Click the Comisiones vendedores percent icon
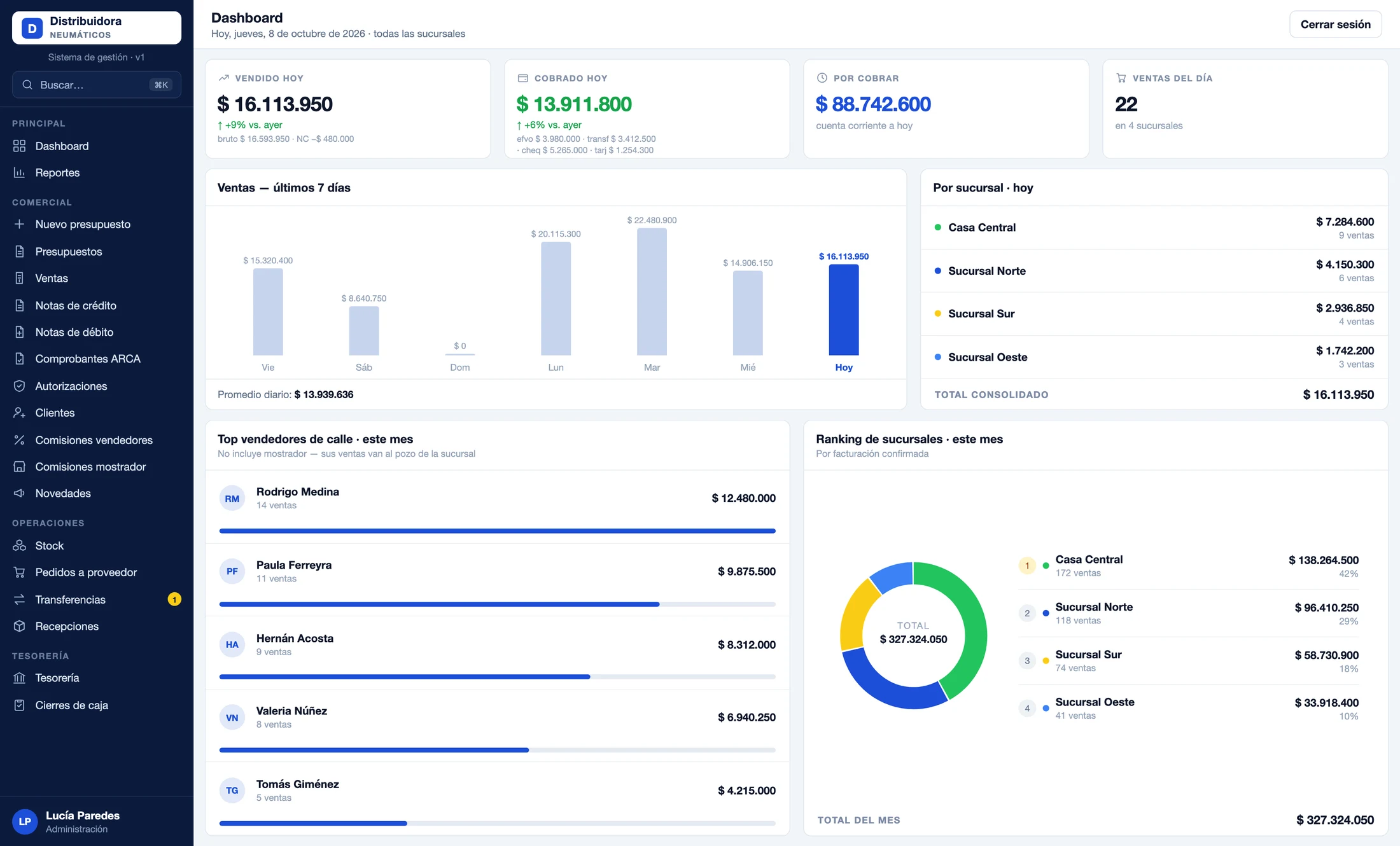 [x=19, y=440]
